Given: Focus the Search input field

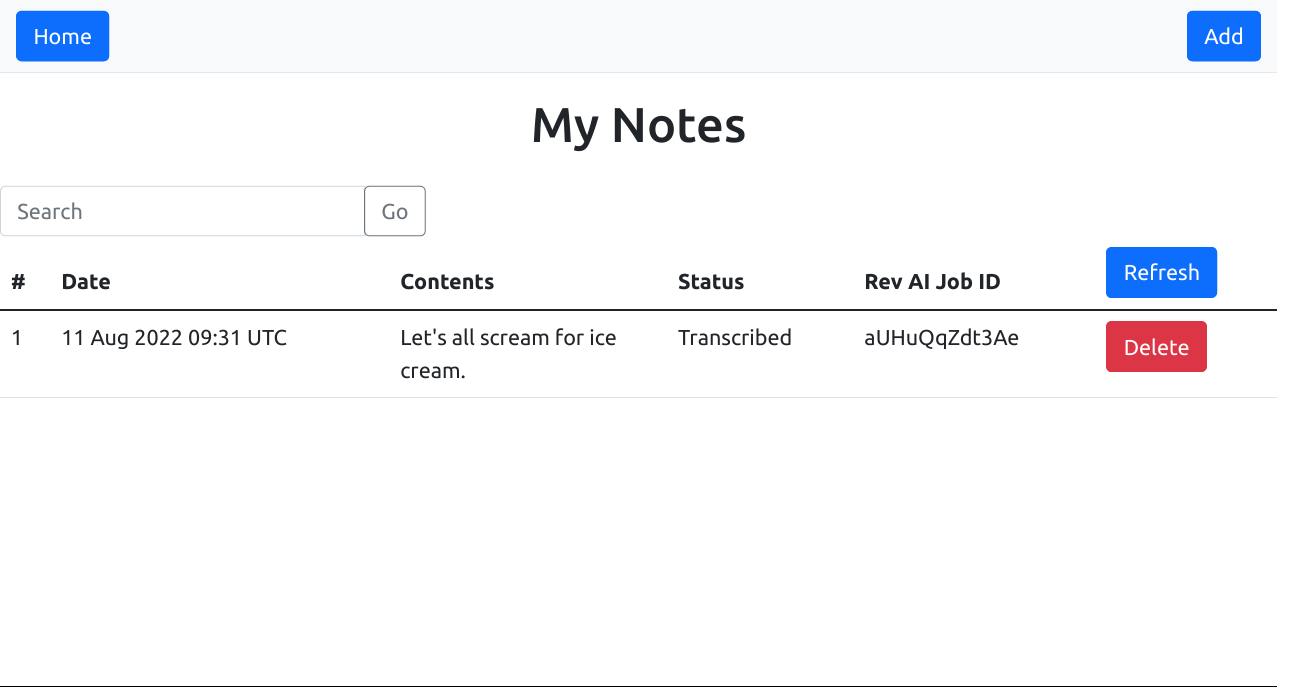Looking at the screenshot, I should coord(182,211).
